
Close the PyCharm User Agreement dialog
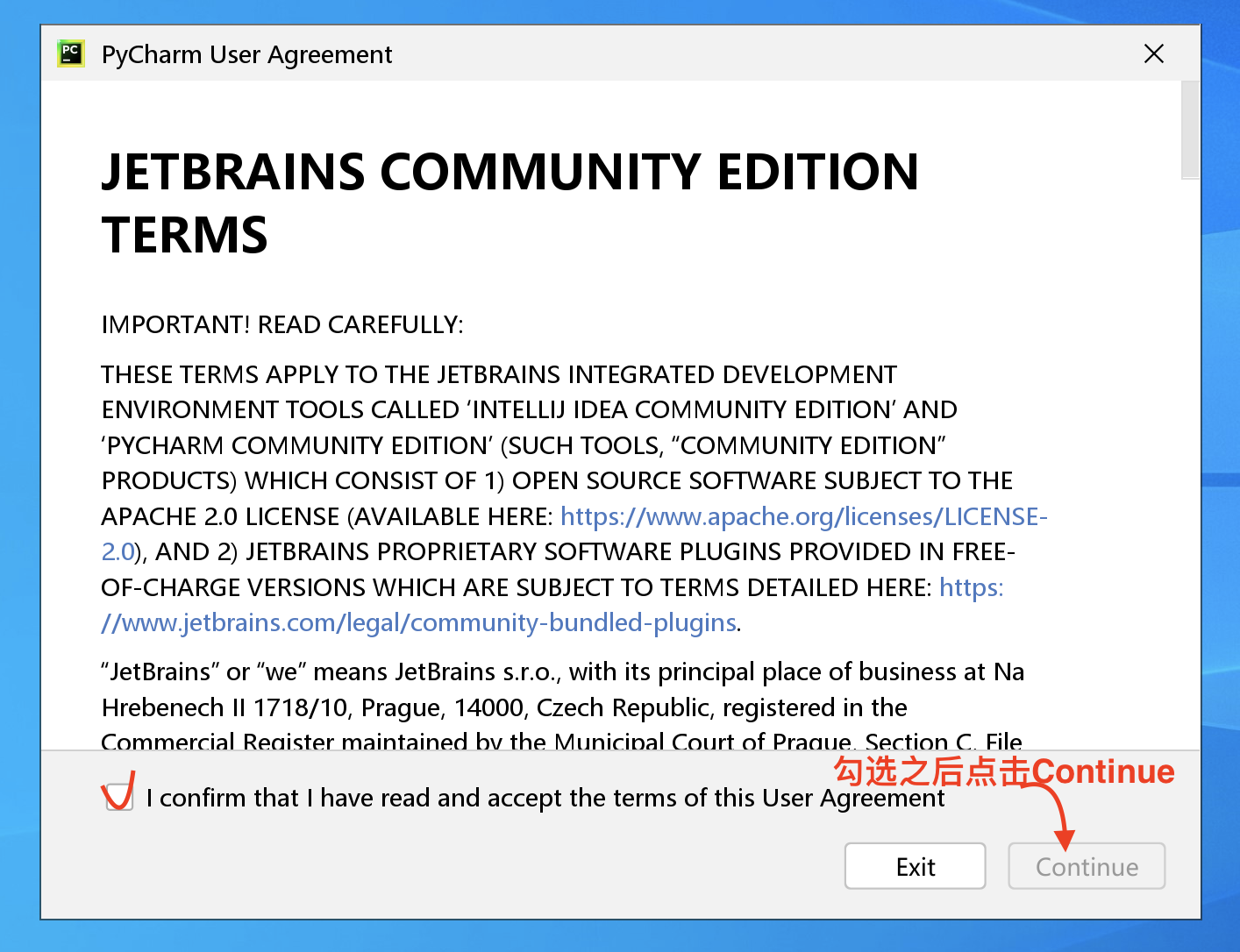[x=1154, y=53]
